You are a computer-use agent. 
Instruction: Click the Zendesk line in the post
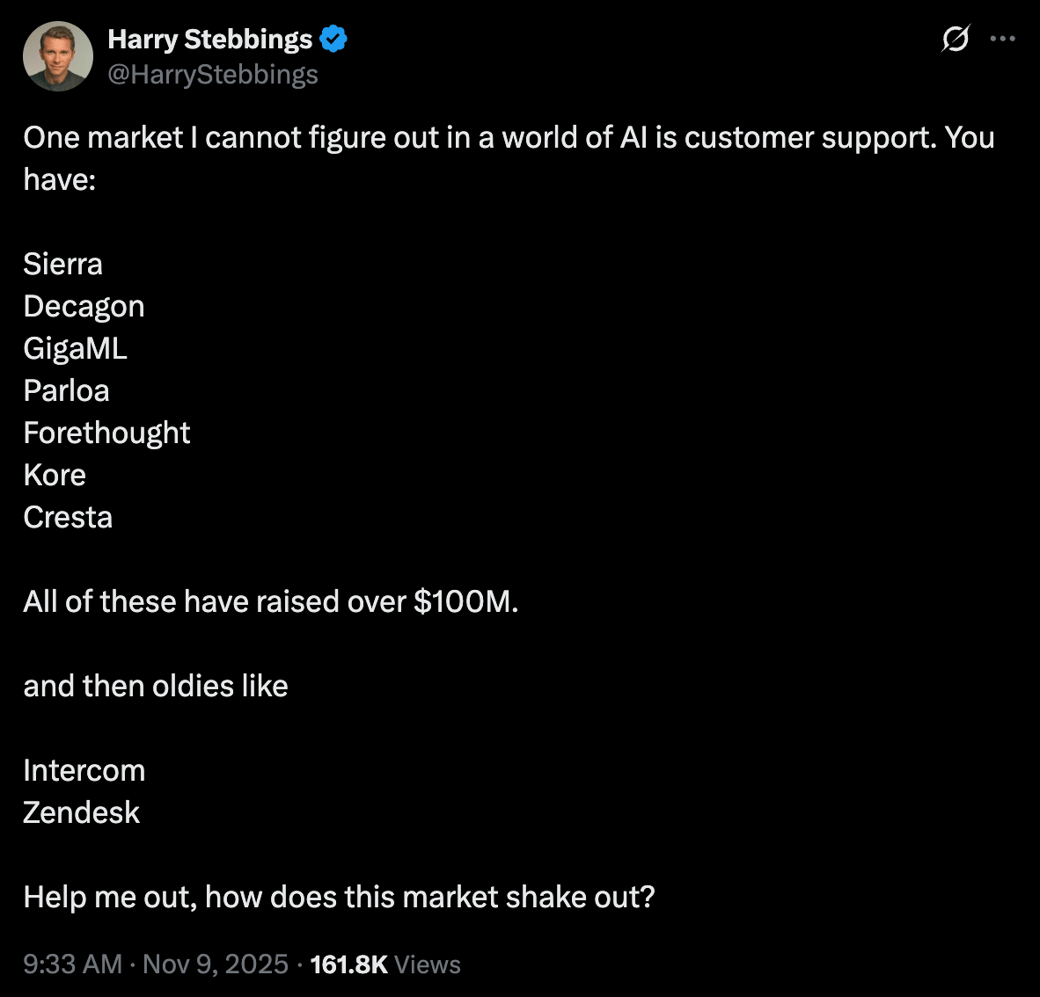click(82, 812)
